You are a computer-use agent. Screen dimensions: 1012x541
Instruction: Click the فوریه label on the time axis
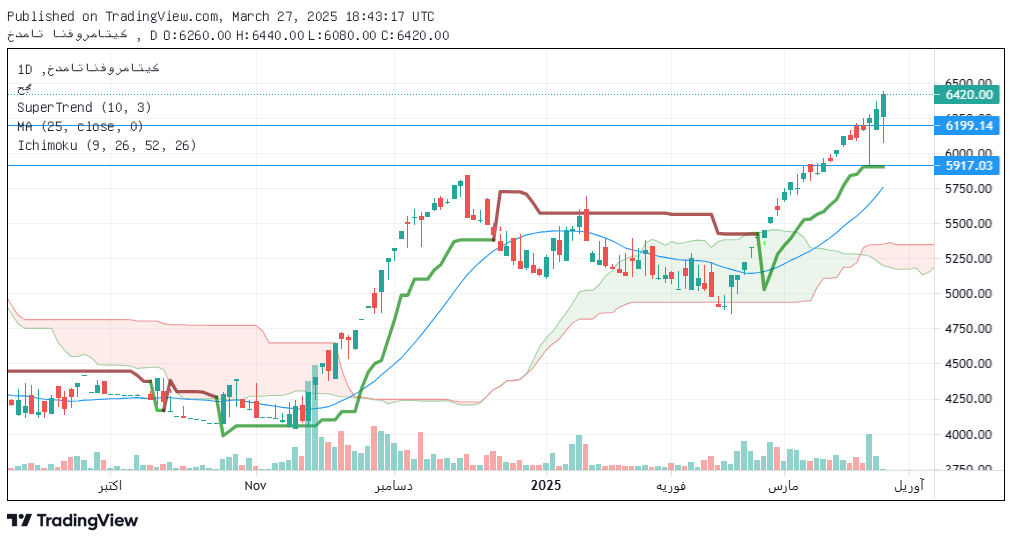pyautogui.click(x=669, y=485)
